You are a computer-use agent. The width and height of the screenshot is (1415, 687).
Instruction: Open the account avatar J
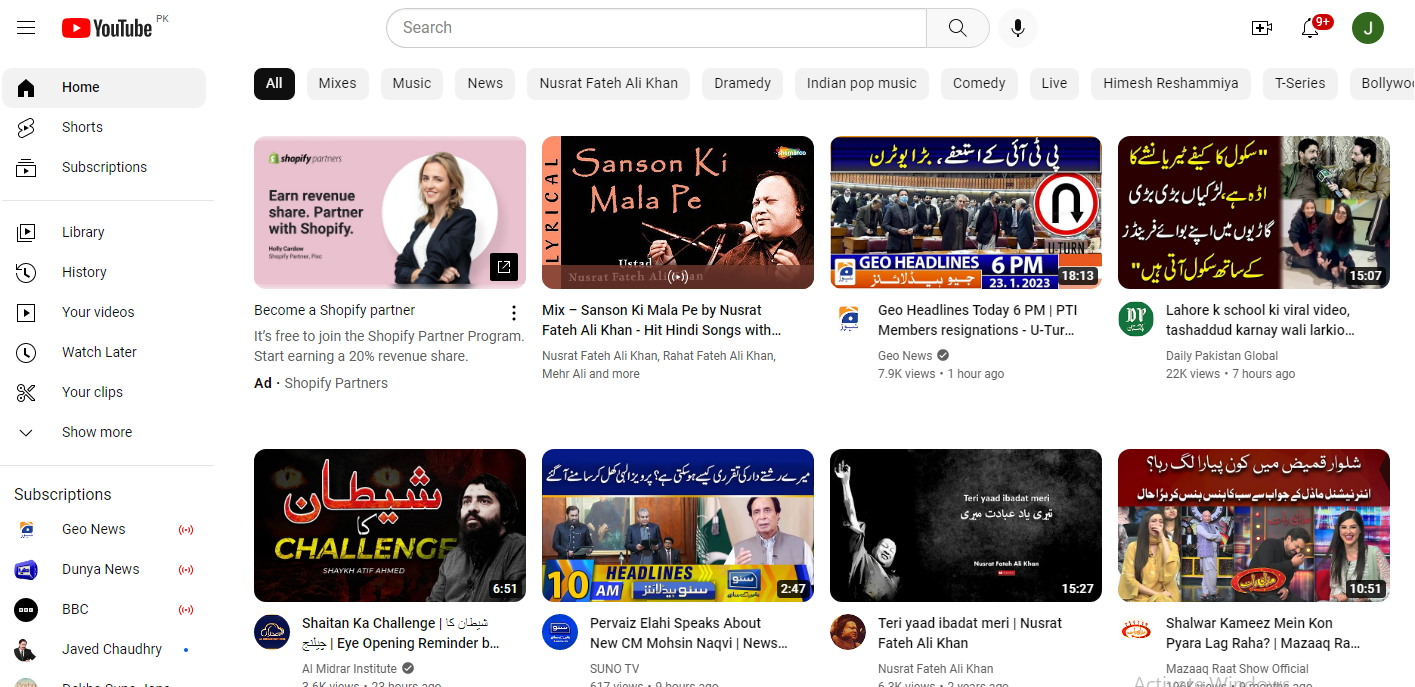(1368, 28)
